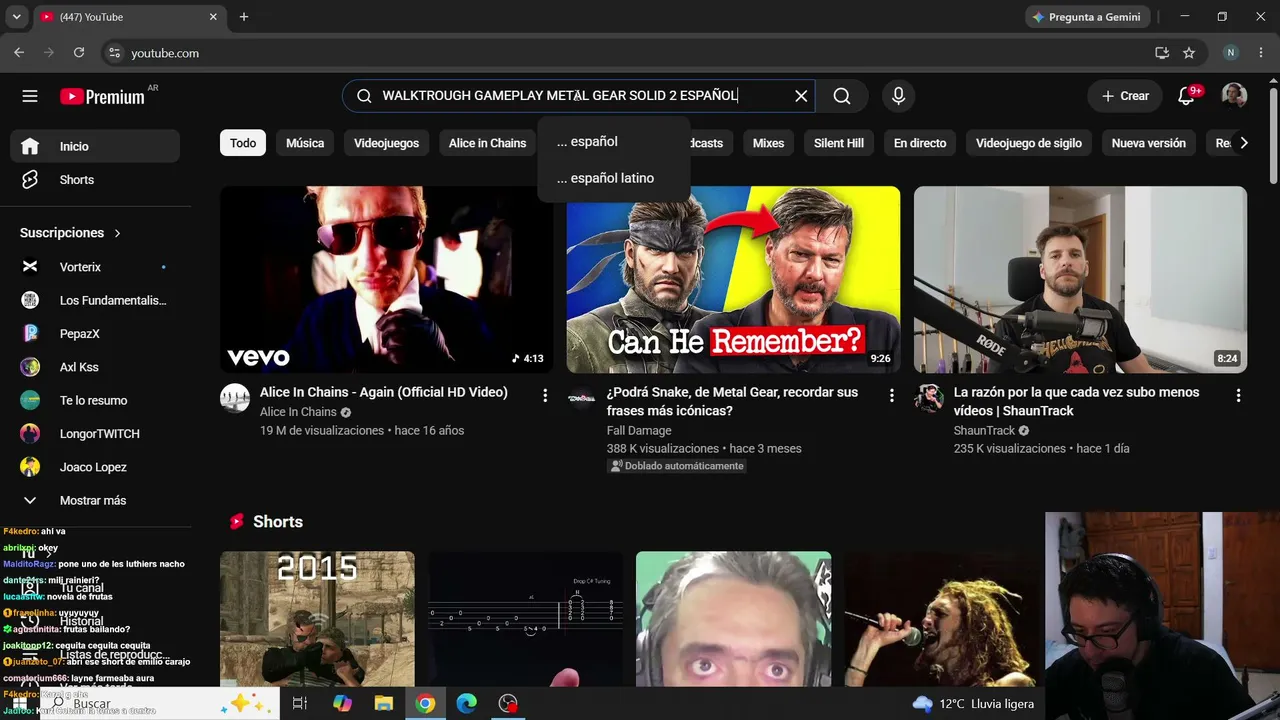Select the En directo filter chip
This screenshot has width=1280, height=720.
point(920,143)
